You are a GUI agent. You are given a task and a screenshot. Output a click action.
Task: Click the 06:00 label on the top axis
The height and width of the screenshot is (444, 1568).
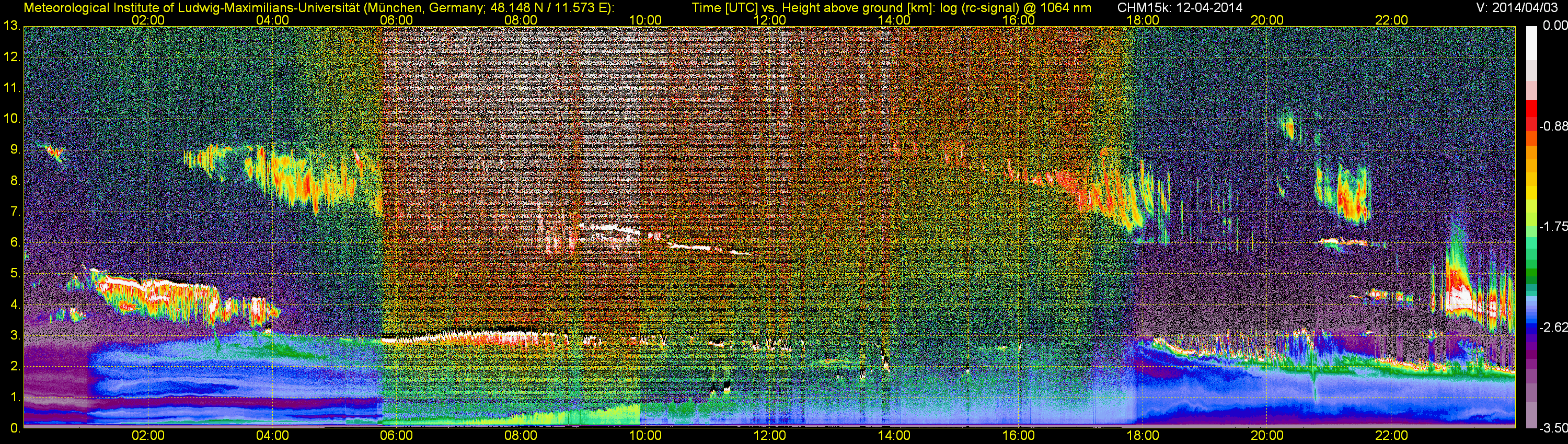pyautogui.click(x=396, y=20)
